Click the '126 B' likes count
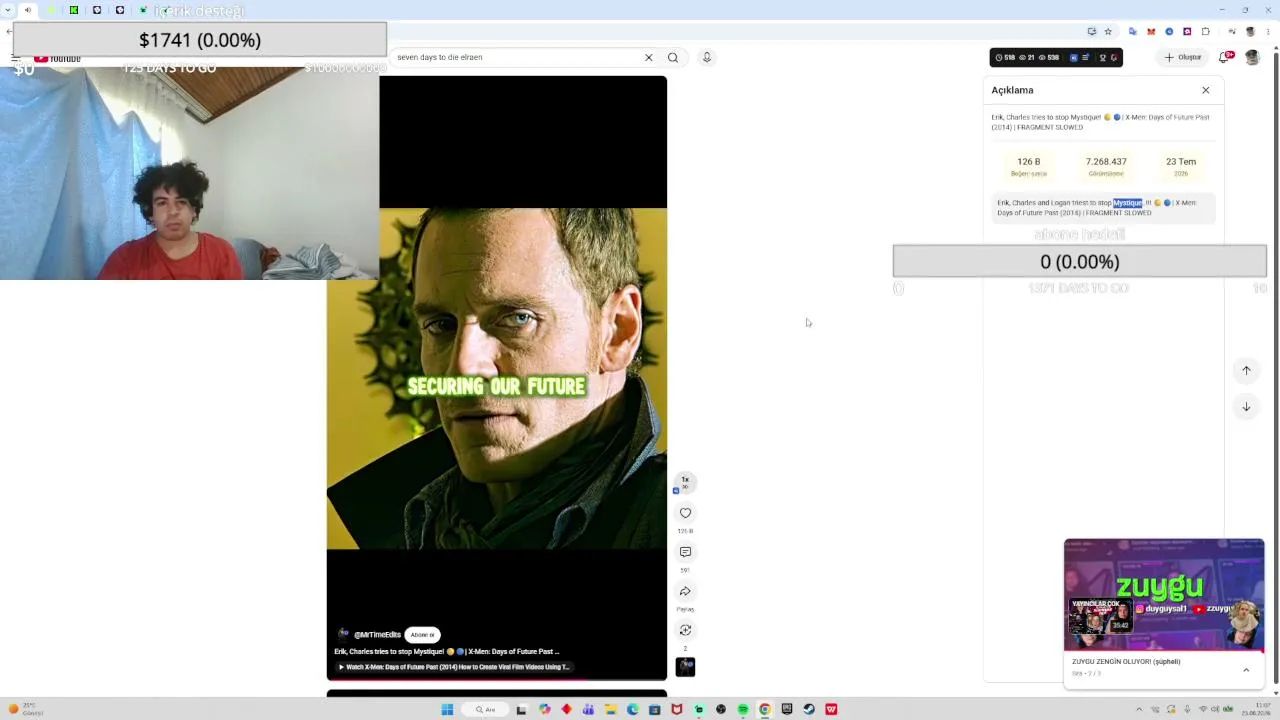 coord(1028,161)
